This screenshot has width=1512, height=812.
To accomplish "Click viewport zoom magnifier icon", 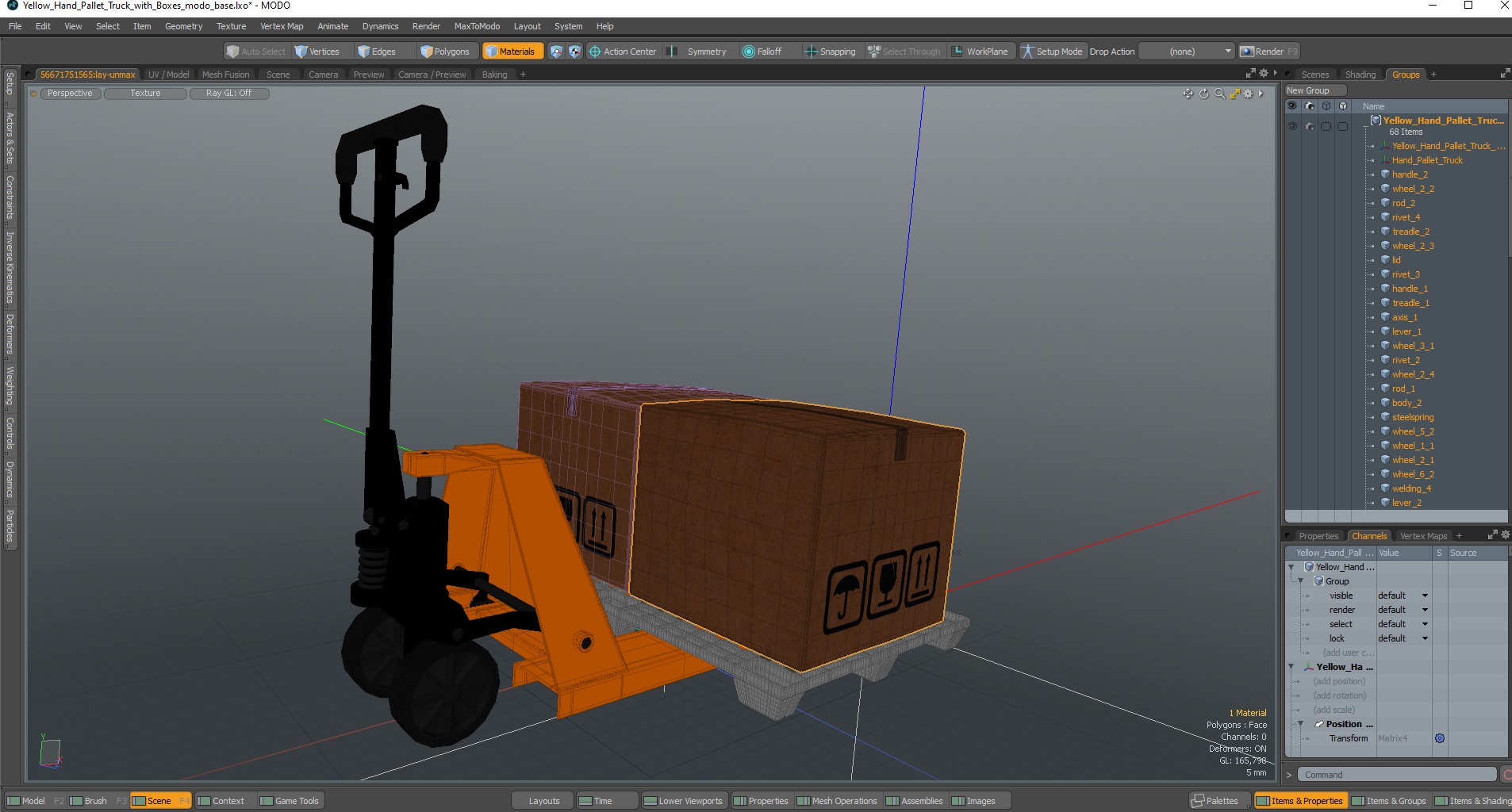I will (x=1219, y=94).
